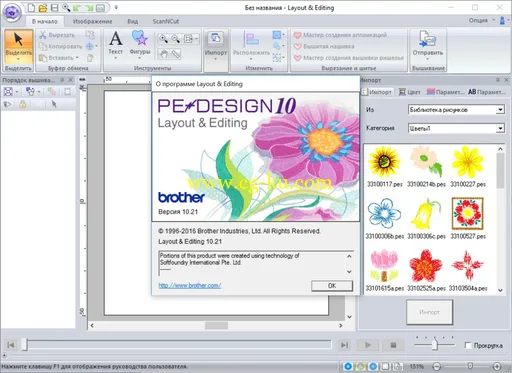Open the ScanNCut ribbon tab
The width and height of the screenshot is (512, 373).
tap(166, 21)
